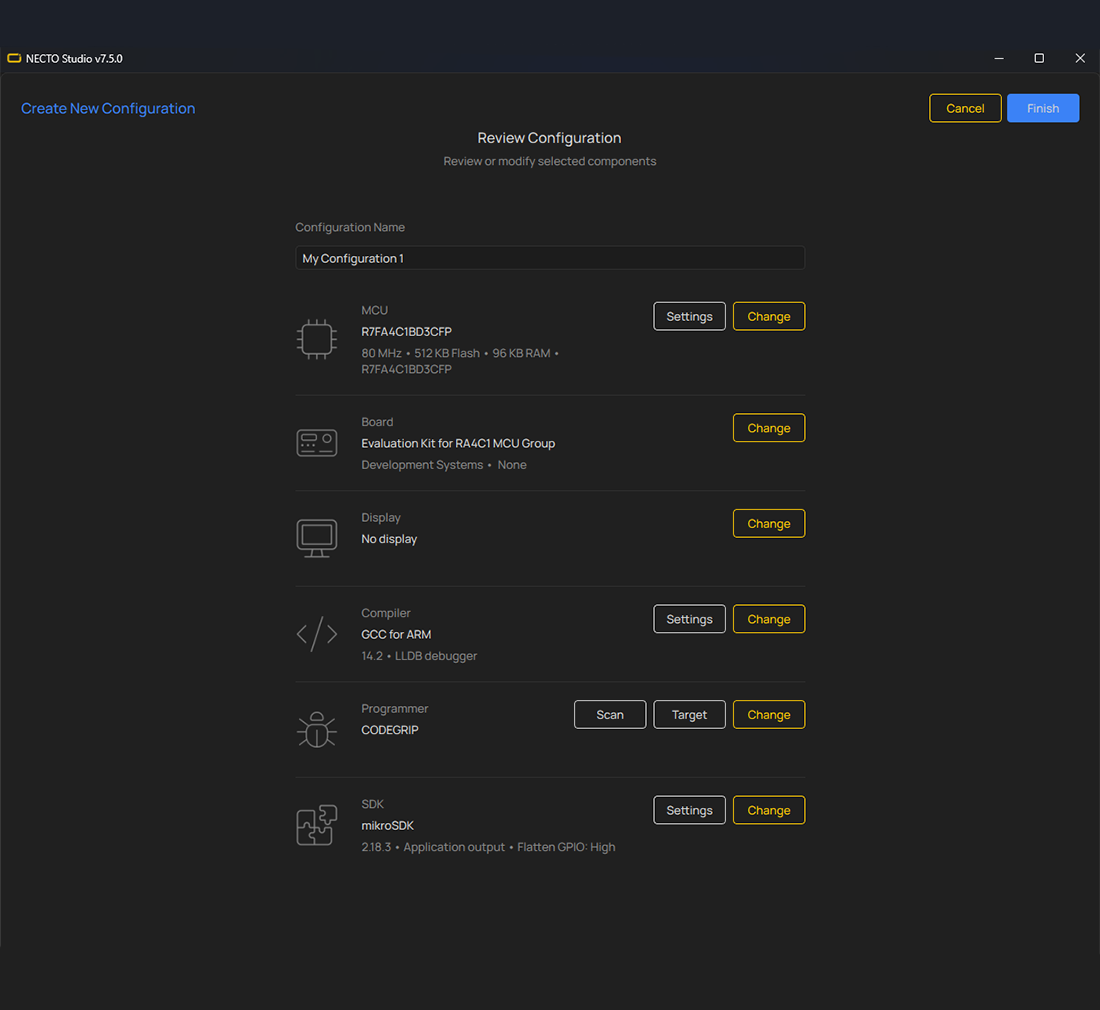Finish creating the configuration

point(1042,108)
